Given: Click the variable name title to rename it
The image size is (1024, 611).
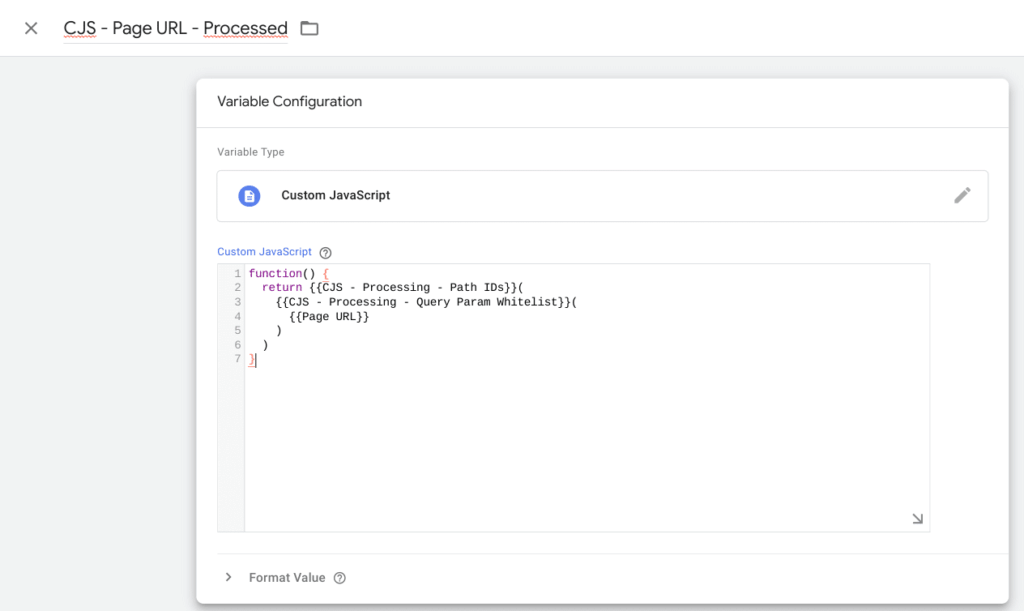Looking at the screenshot, I should pyautogui.click(x=175, y=28).
